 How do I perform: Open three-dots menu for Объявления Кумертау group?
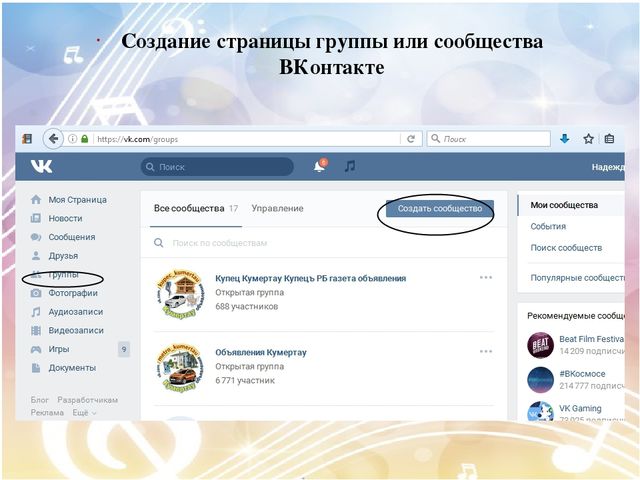tap(486, 351)
